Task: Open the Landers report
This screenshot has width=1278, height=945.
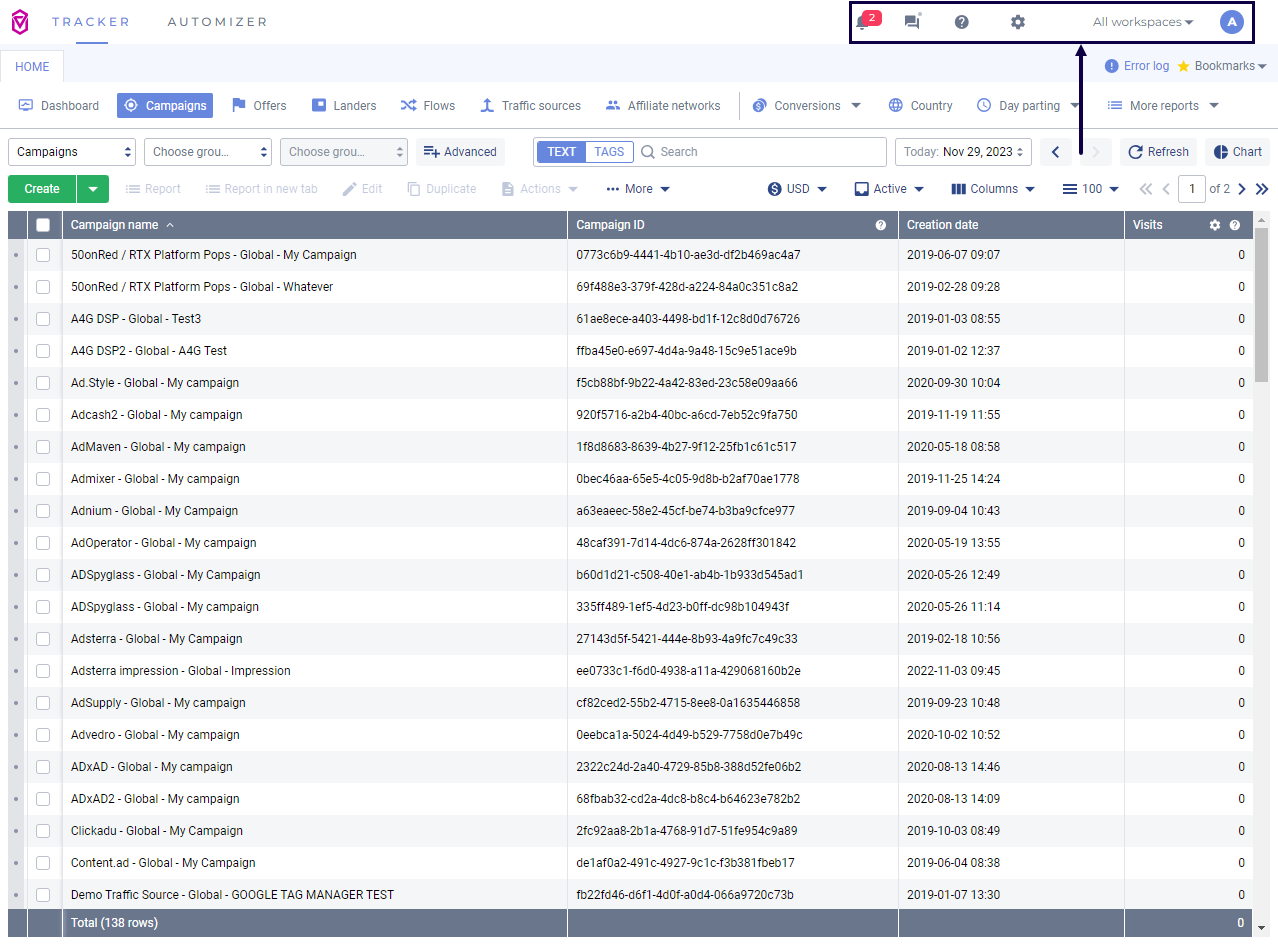Action: 344,106
